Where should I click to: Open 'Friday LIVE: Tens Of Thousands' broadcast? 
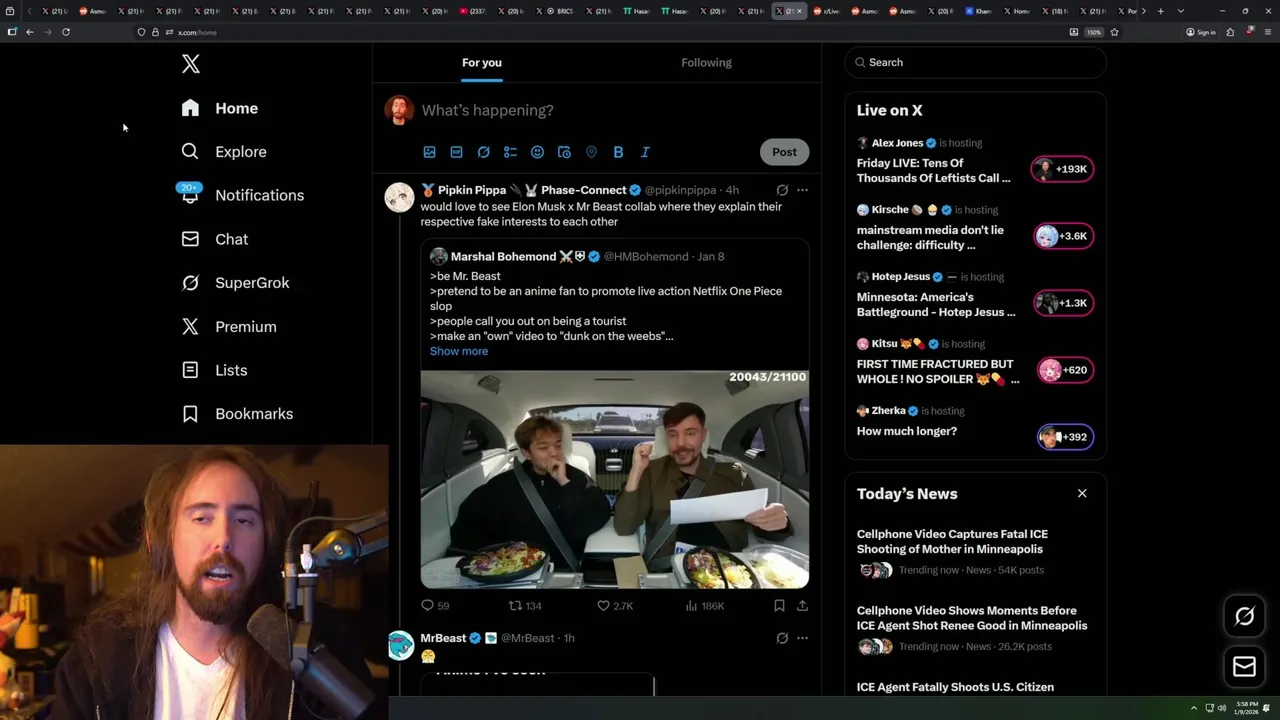point(934,170)
